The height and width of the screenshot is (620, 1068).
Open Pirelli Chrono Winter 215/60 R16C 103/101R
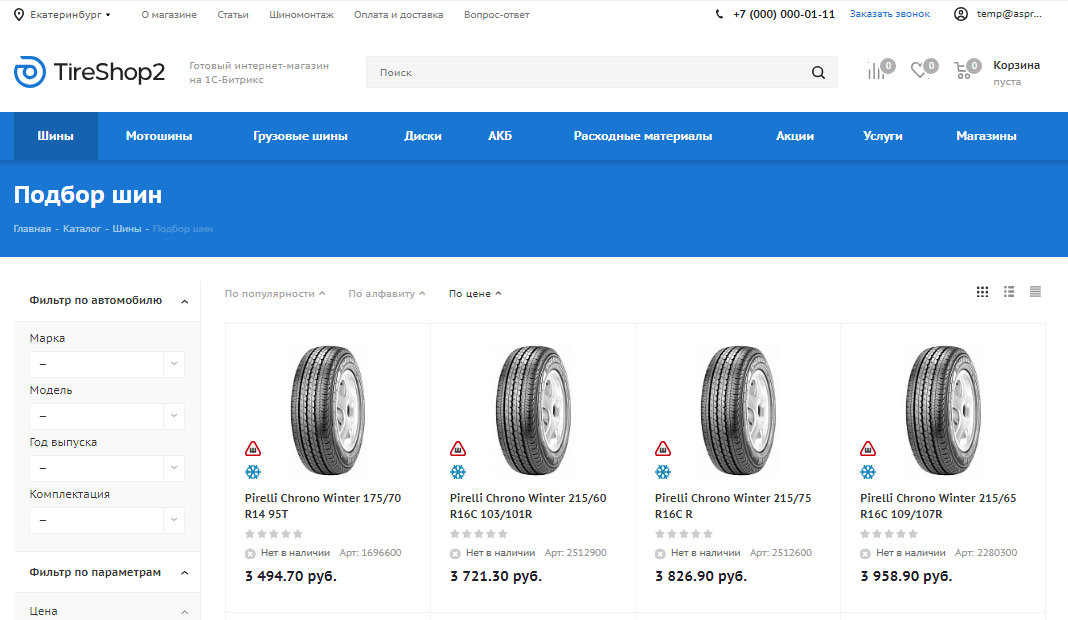[528, 506]
